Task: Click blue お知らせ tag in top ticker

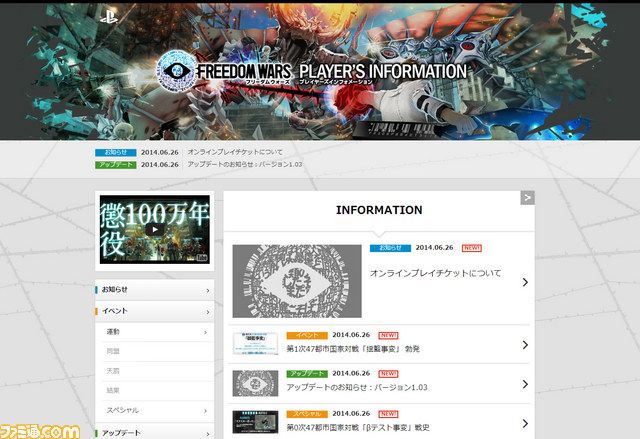Action: [x=116, y=152]
